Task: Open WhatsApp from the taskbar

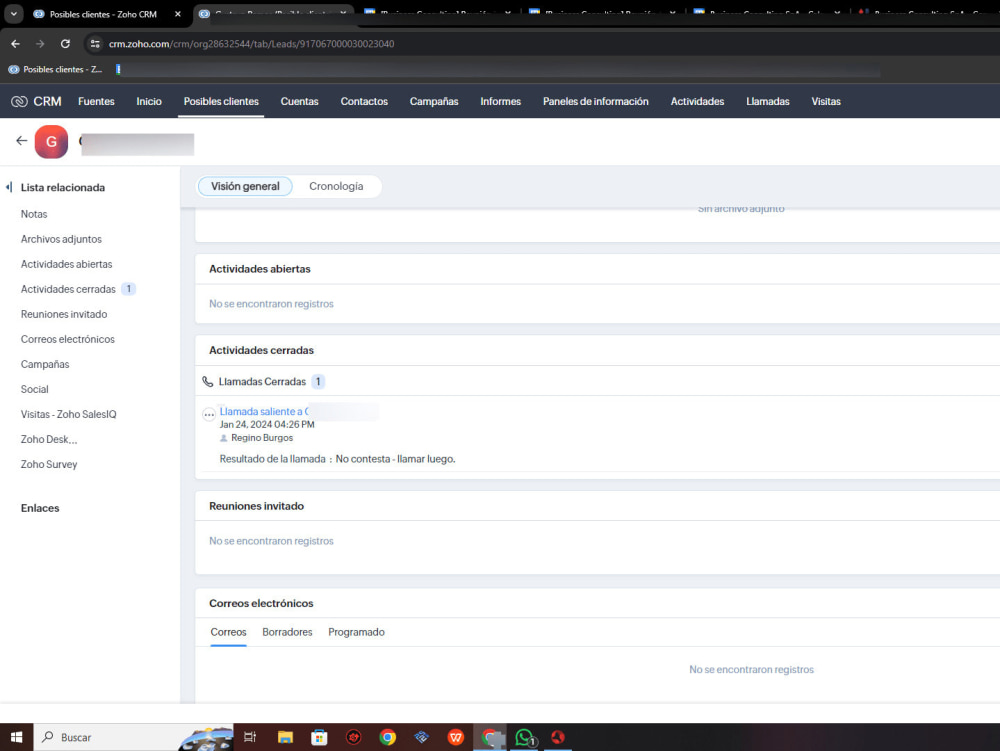Action: [524, 738]
